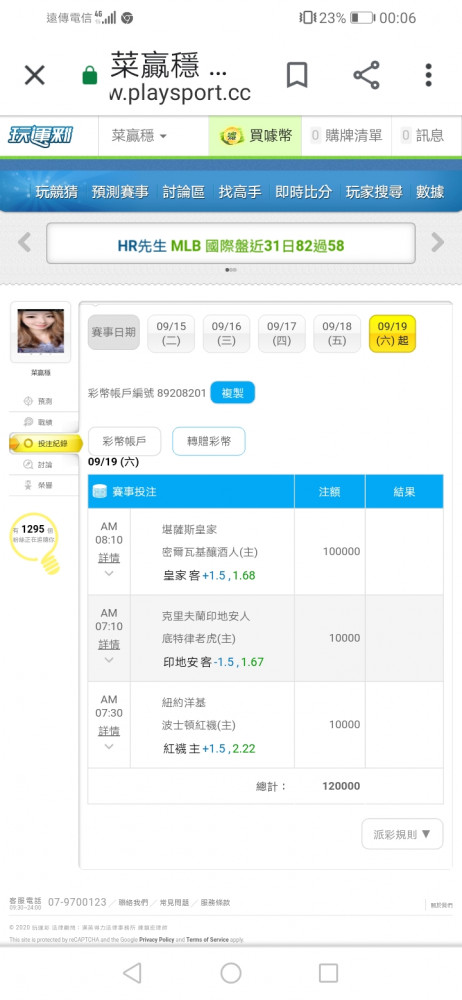Open the 討論區 forum
Image resolution: width=462 pixels, height=1000 pixels.
point(183,191)
